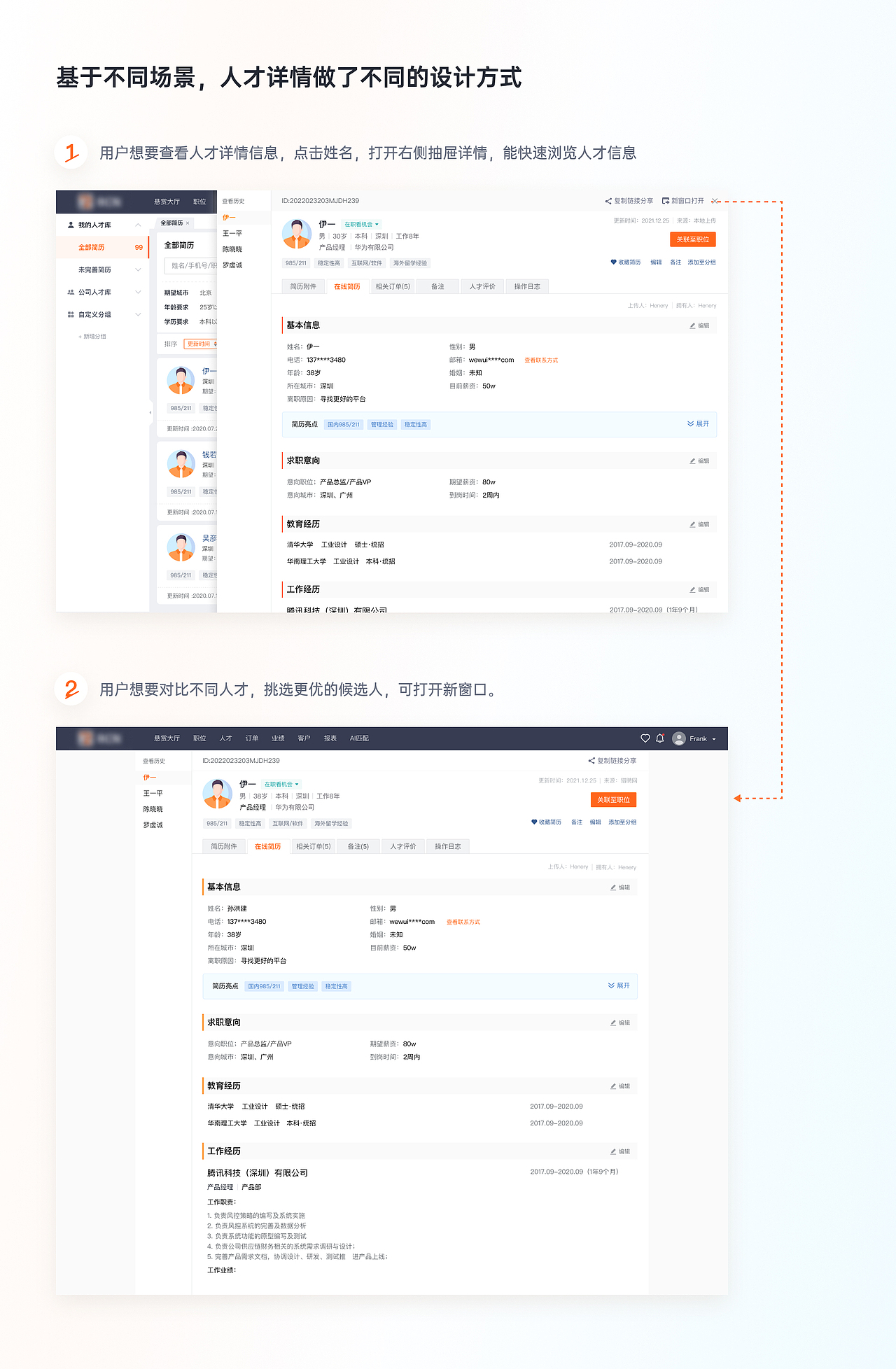Viewport: 896px width, 1369px height.
Task: Open AI匹配 in the top navigation
Action: point(359,738)
